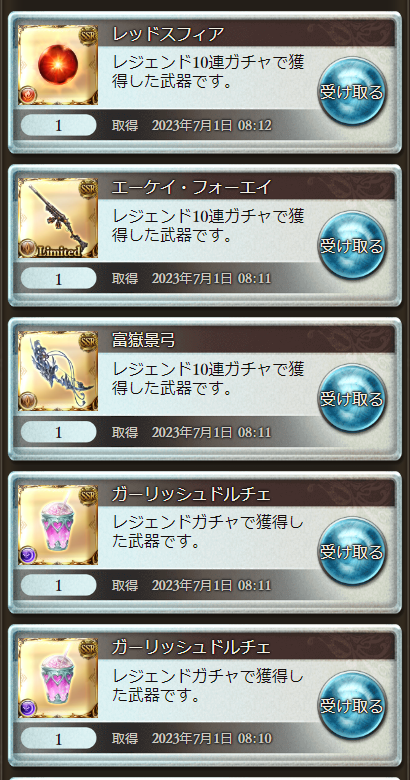Click the 富嶽景弓 item title bar
Viewport: 410px width, 780px height.
point(247,340)
